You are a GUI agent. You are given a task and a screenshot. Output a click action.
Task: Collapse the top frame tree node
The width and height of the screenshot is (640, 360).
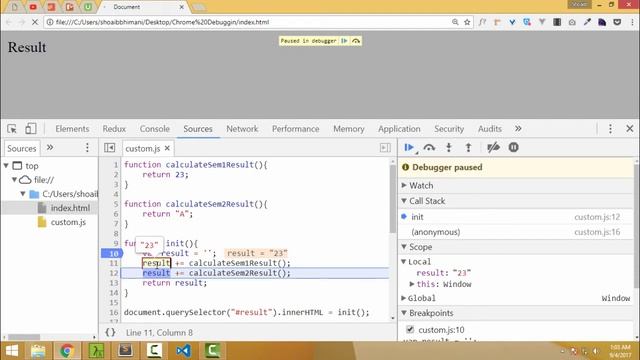click(6, 166)
